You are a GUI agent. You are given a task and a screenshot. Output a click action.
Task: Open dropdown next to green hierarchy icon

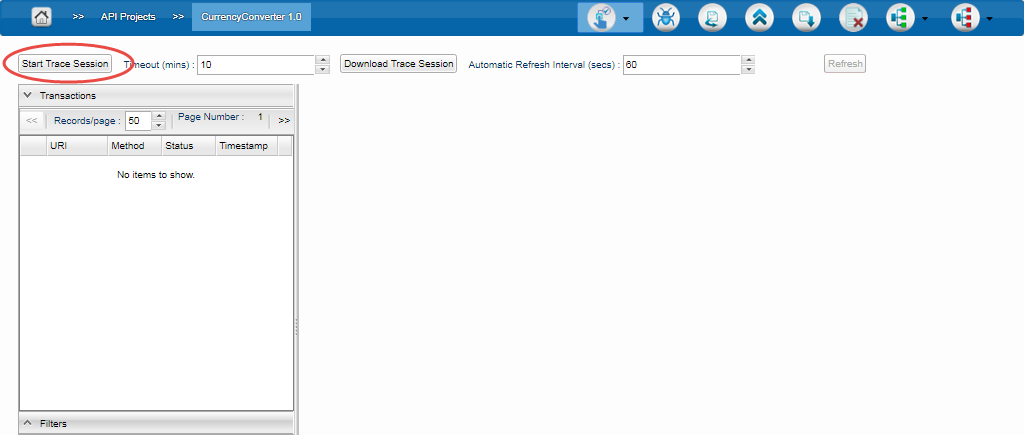click(925, 19)
